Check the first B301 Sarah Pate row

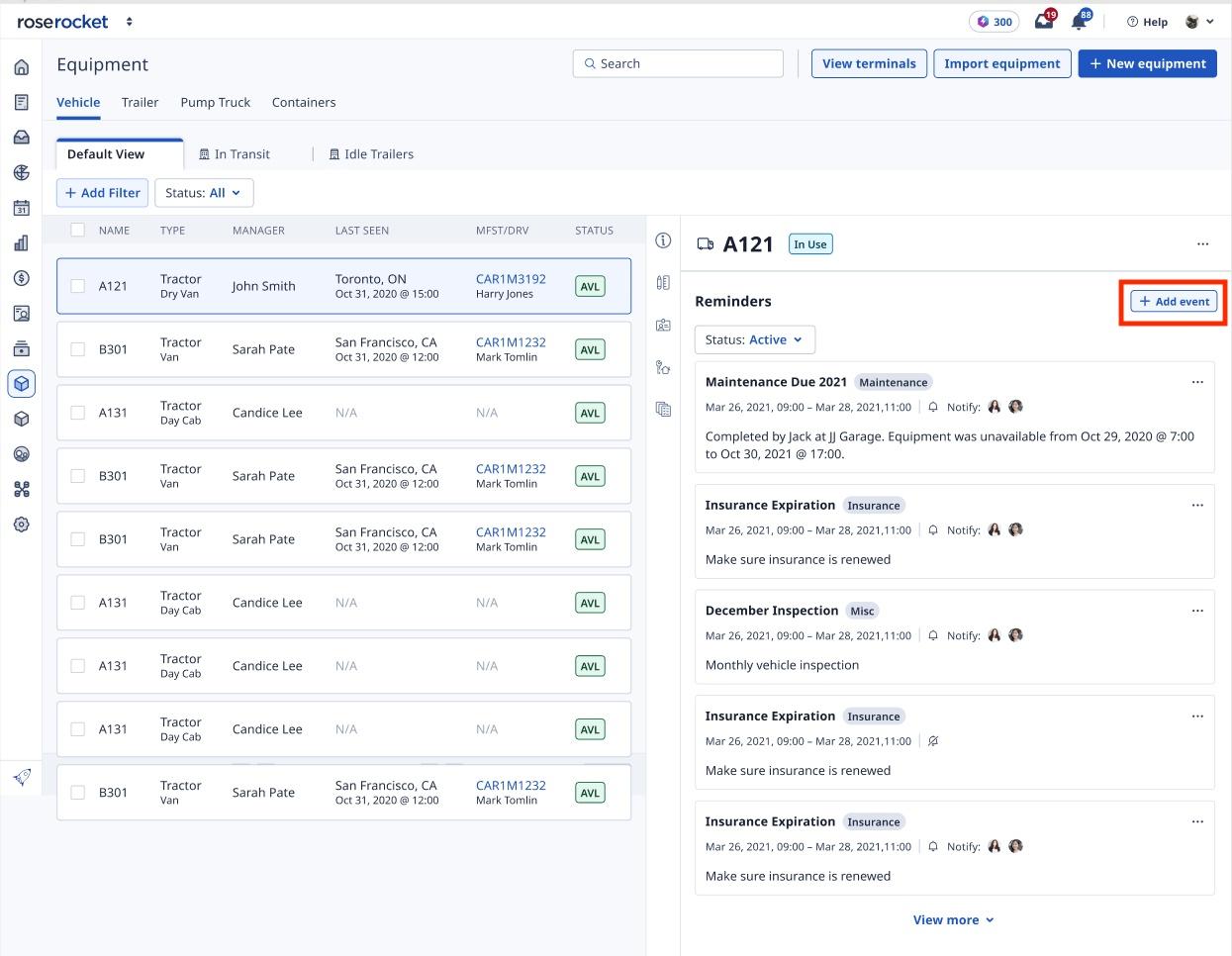77,349
